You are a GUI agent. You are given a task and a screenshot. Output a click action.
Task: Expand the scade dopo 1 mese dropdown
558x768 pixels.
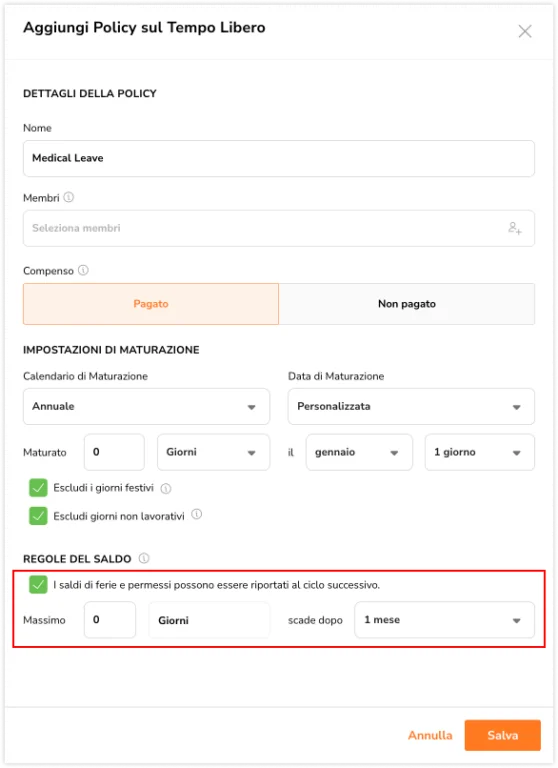click(x=444, y=620)
